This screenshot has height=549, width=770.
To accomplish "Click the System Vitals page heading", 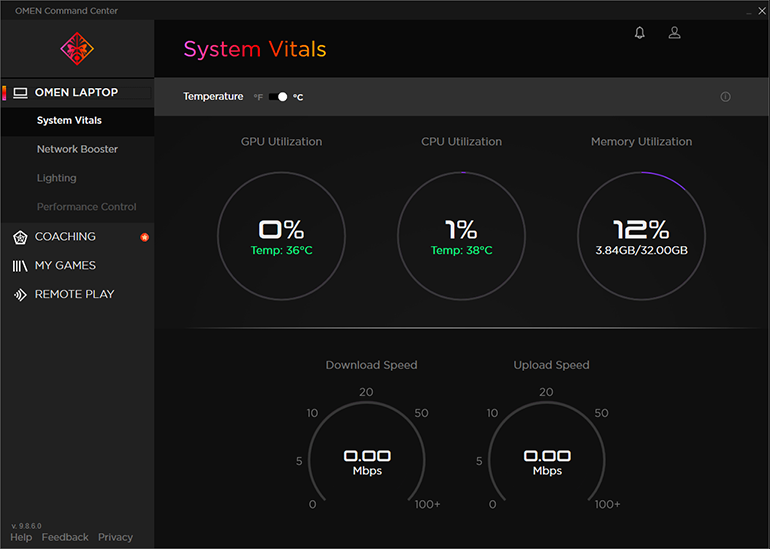I will 255,49.
